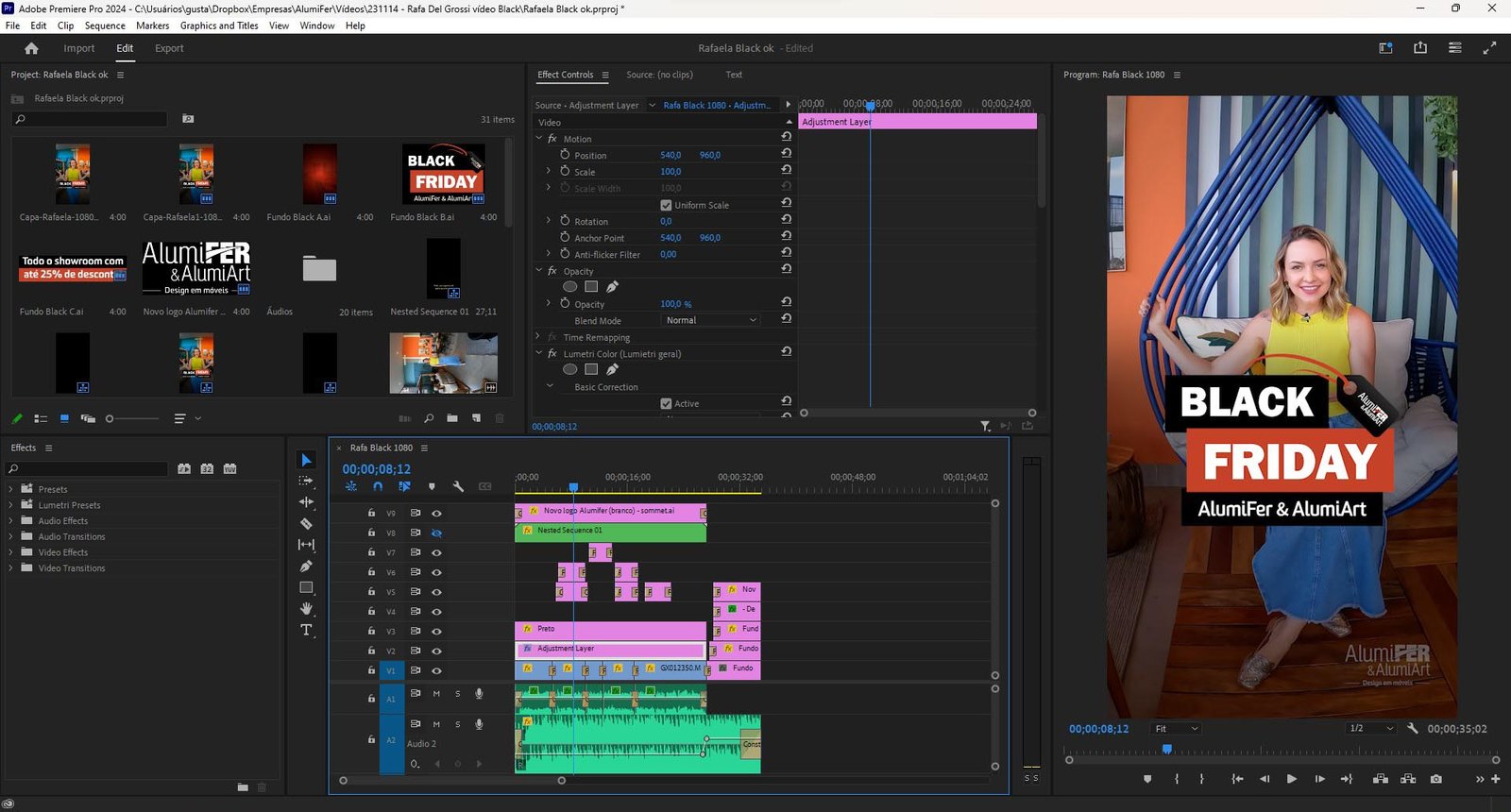
Task: Select the Razor tool
Action: [306, 523]
